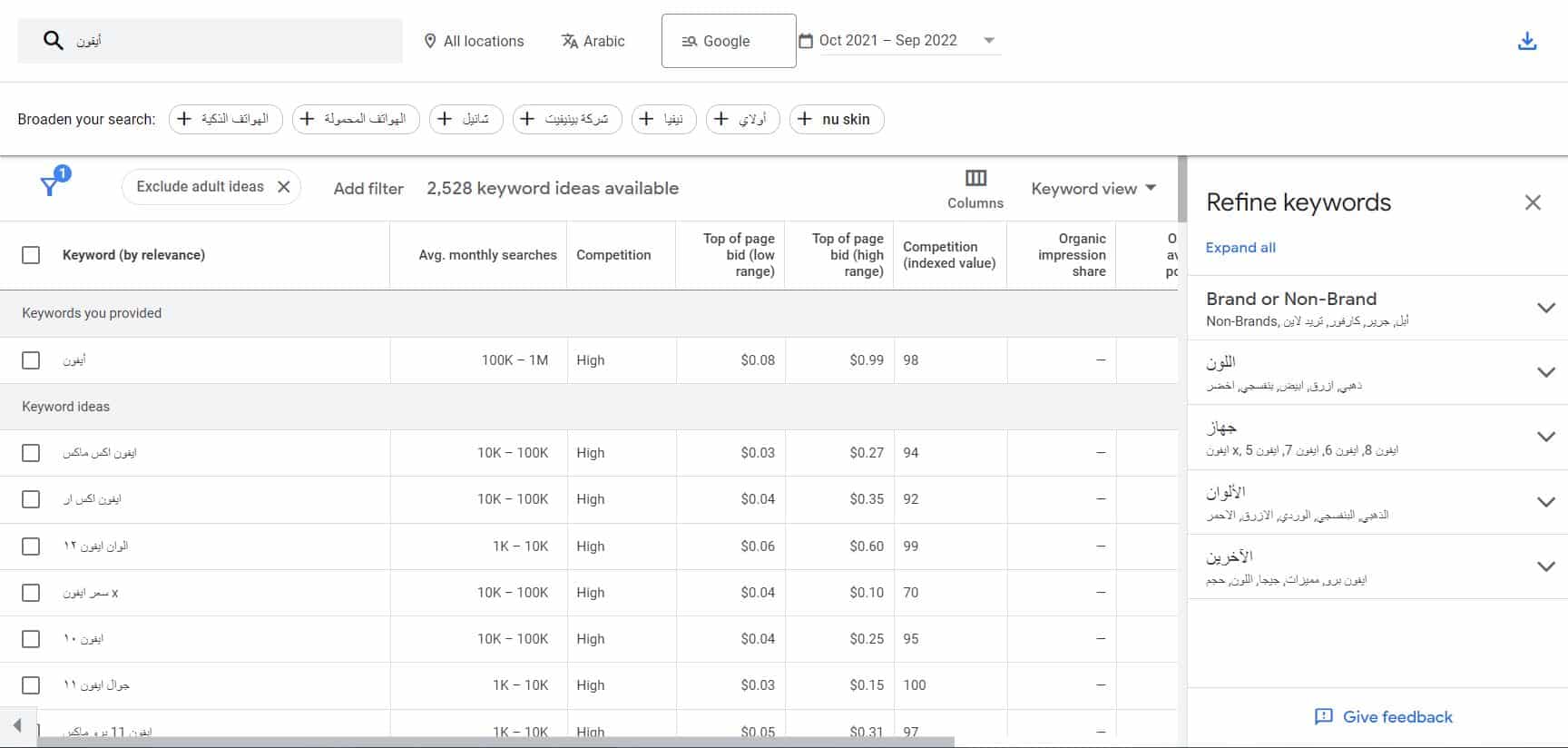
Task: Add the شركة بينيفيت broaden suggestion
Action: [x=567, y=119]
